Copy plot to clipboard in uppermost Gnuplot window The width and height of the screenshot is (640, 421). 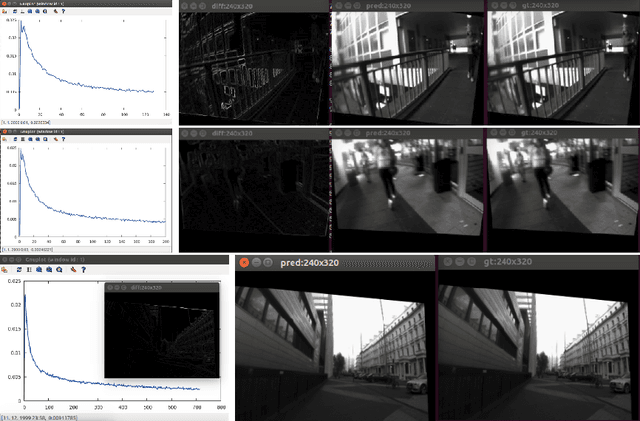coord(4,11)
